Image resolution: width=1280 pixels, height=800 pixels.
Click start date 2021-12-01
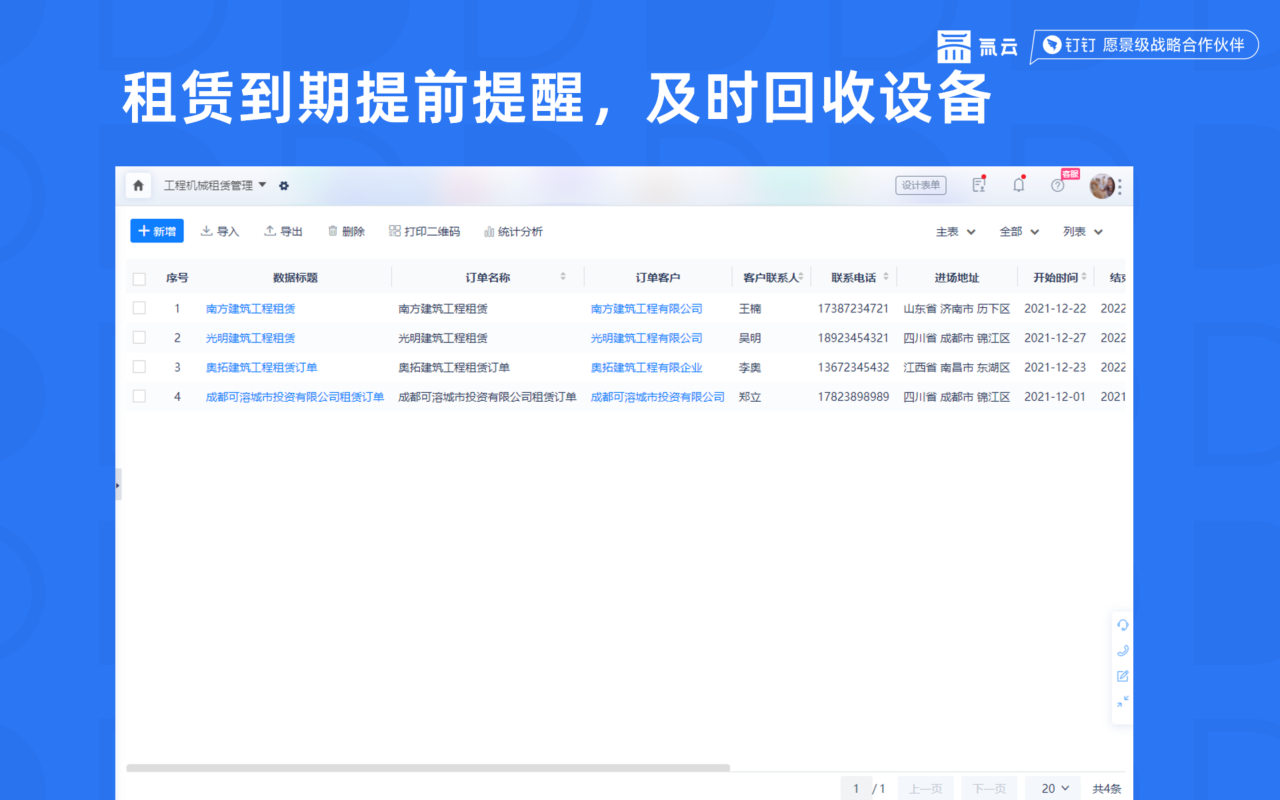(x=1055, y=397)
